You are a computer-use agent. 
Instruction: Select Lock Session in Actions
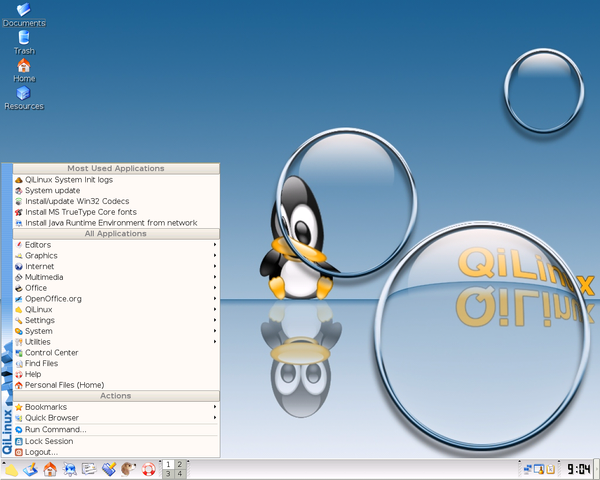(x=116, y=441)
